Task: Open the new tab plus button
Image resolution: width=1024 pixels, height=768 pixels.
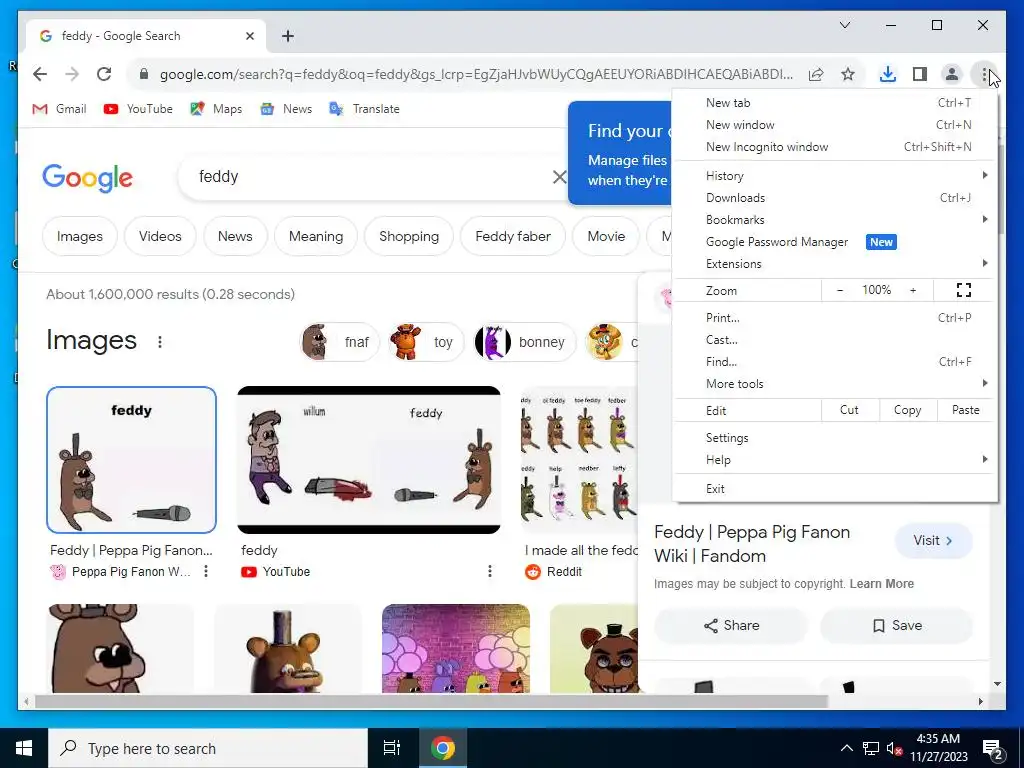Action: click(288, 36)
